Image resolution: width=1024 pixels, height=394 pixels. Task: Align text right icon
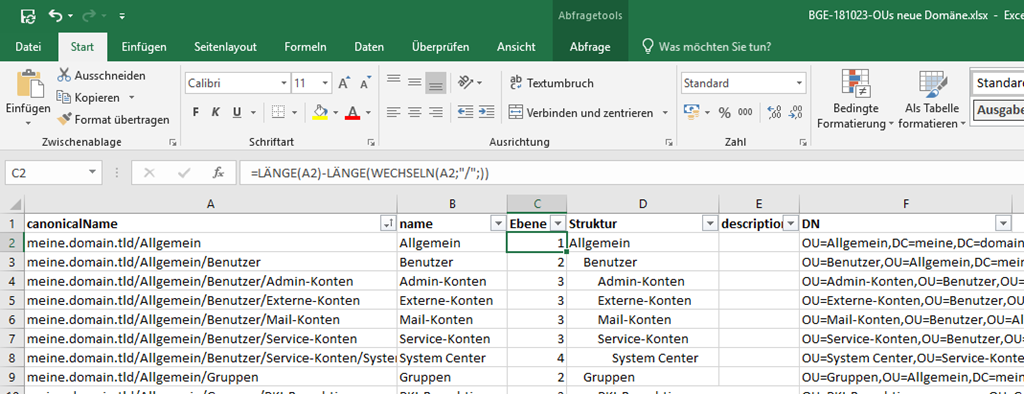click(x=436, y=112)
